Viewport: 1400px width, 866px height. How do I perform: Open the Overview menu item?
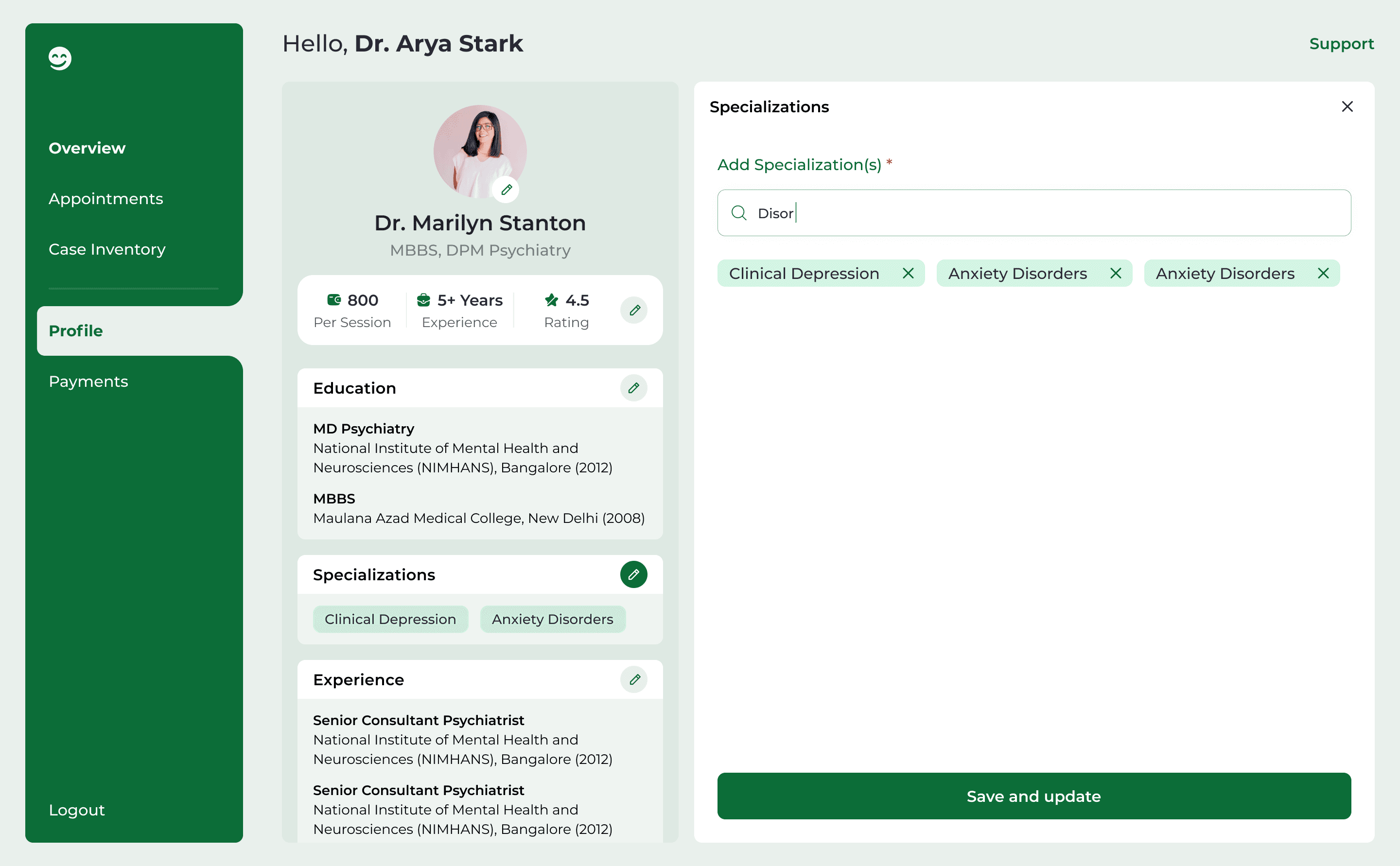87,148
